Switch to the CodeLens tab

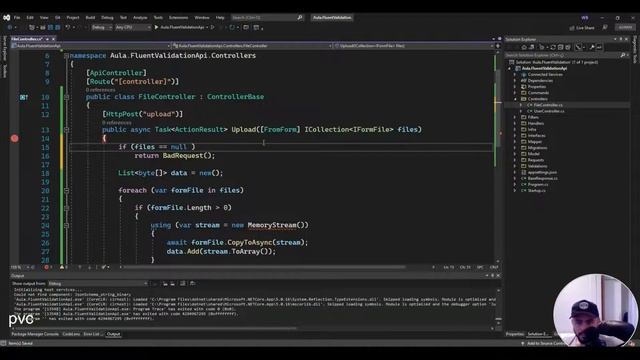point(71,334)
